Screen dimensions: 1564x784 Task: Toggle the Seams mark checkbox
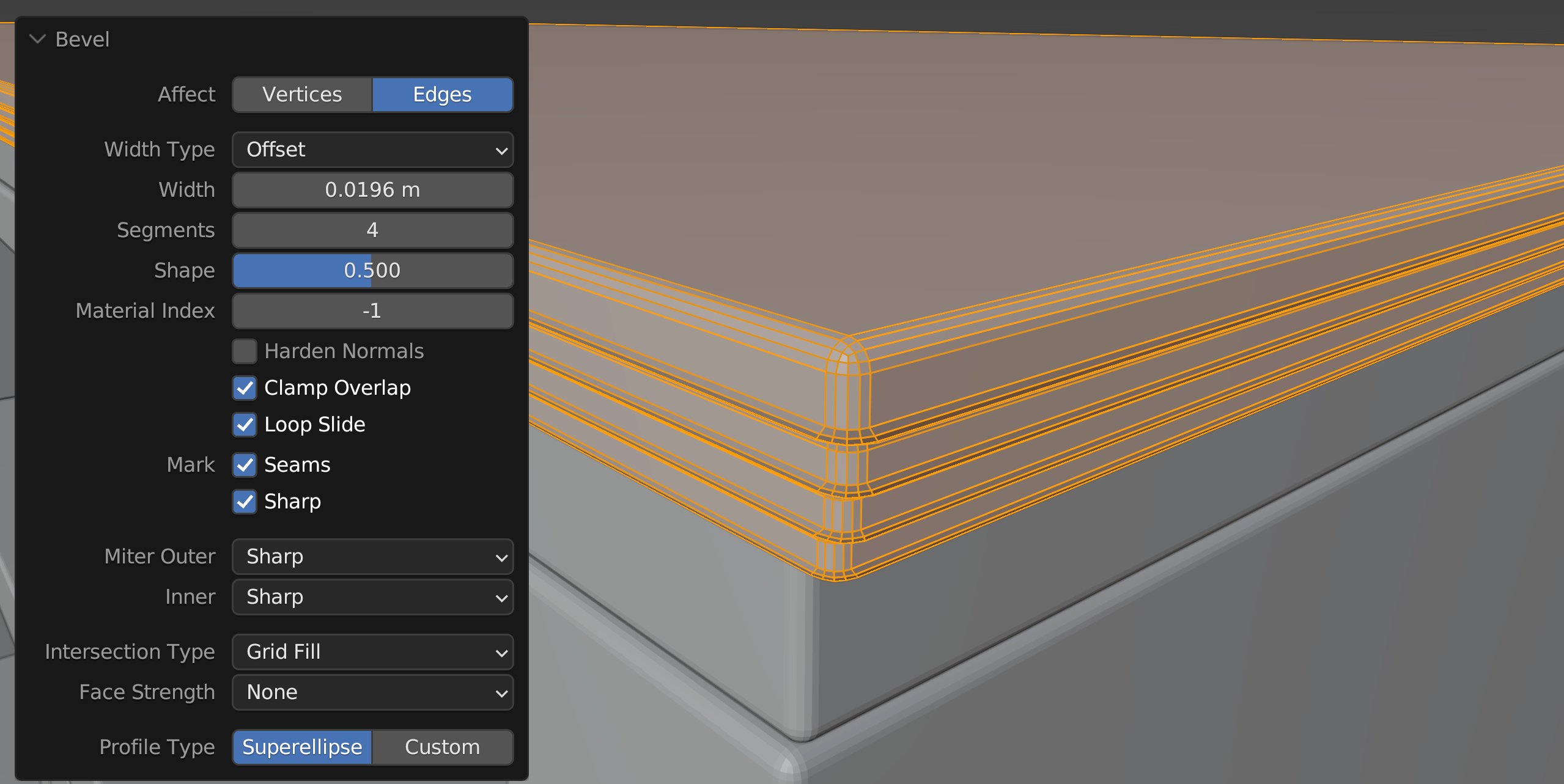[x=245, y=464]
